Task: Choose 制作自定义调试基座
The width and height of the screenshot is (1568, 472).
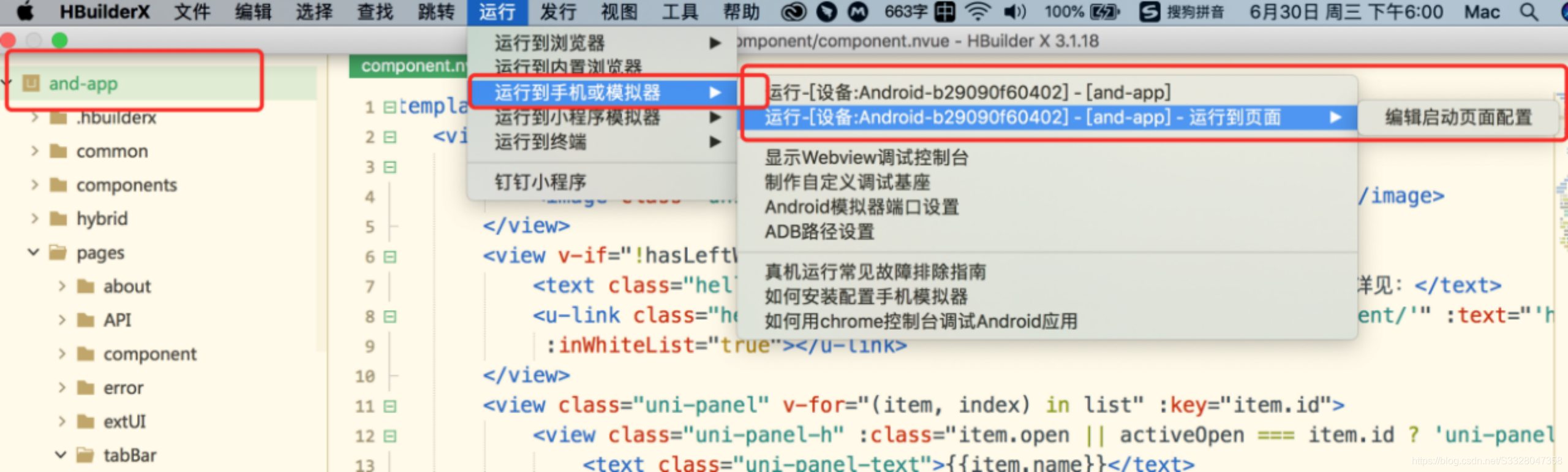Action: pos(1047,182)
